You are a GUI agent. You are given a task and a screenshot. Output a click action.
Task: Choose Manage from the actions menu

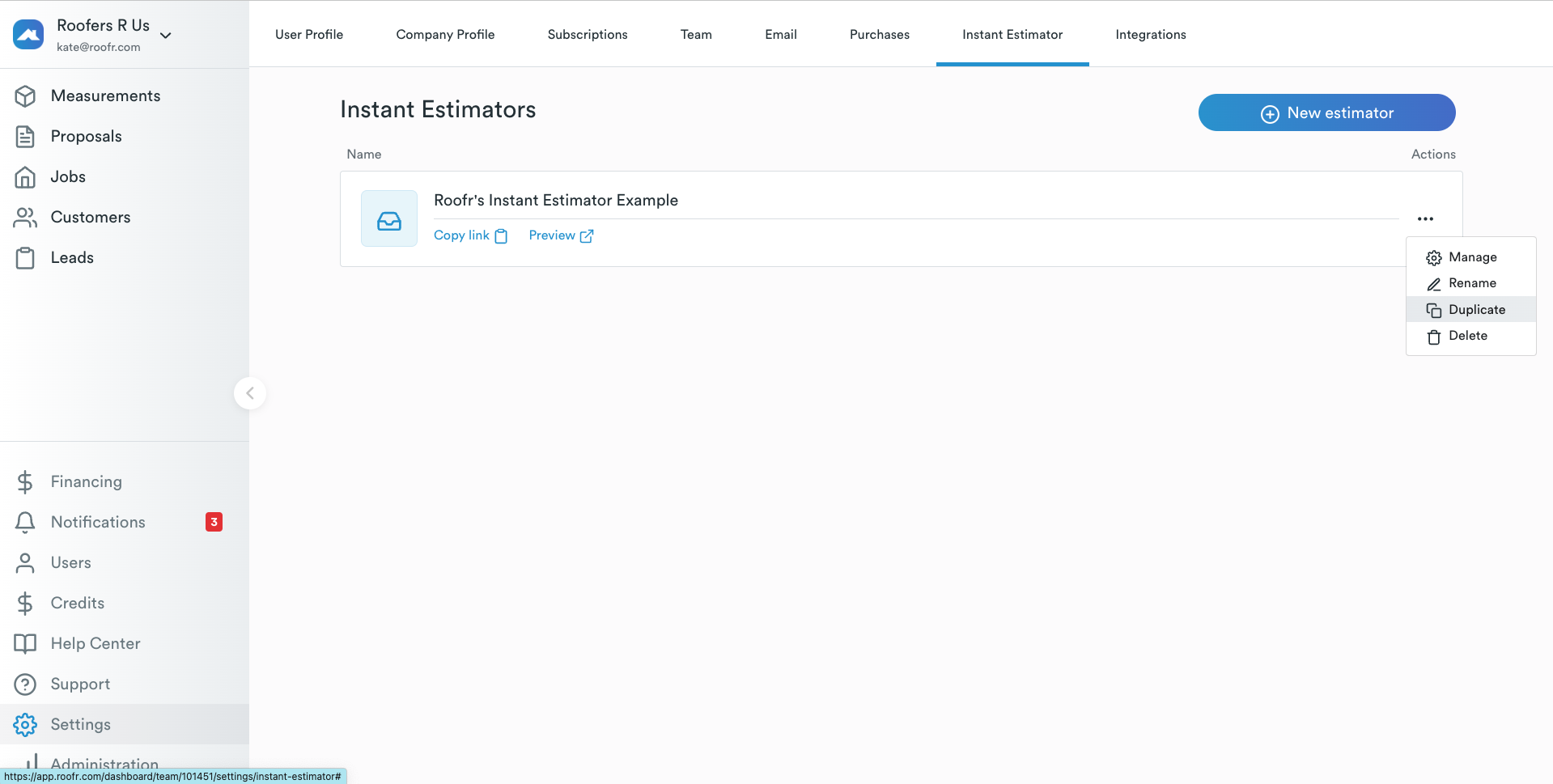pyautogui.click(x=1471, y=257)
